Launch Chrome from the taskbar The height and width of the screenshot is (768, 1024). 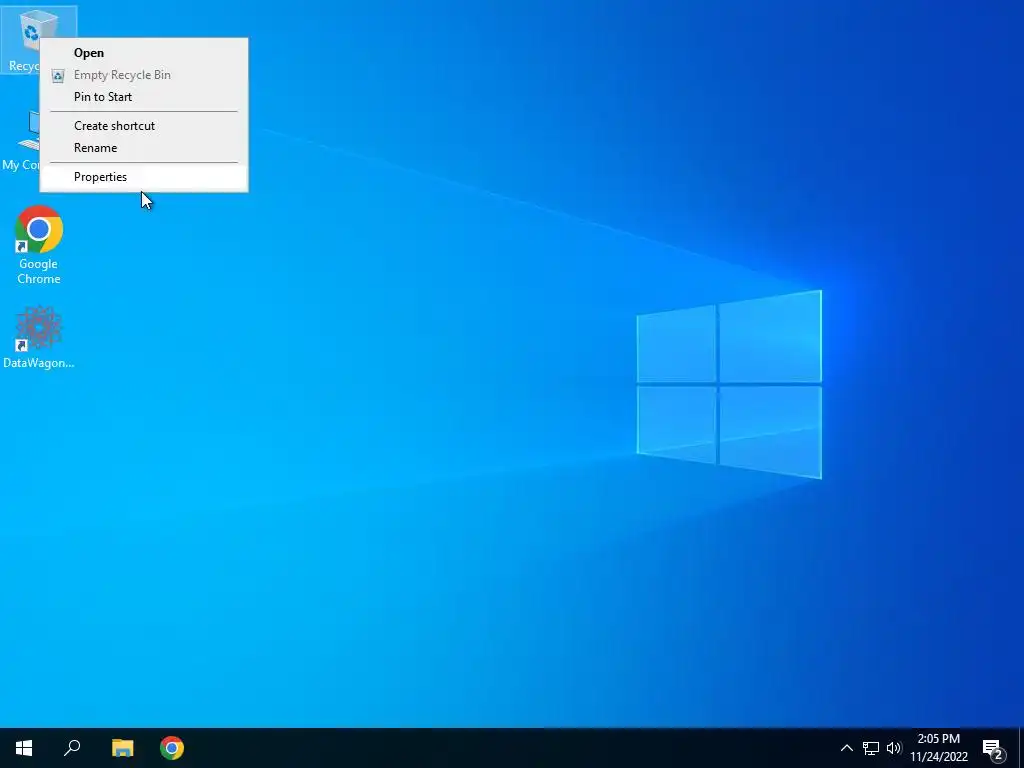pos(172,748)
